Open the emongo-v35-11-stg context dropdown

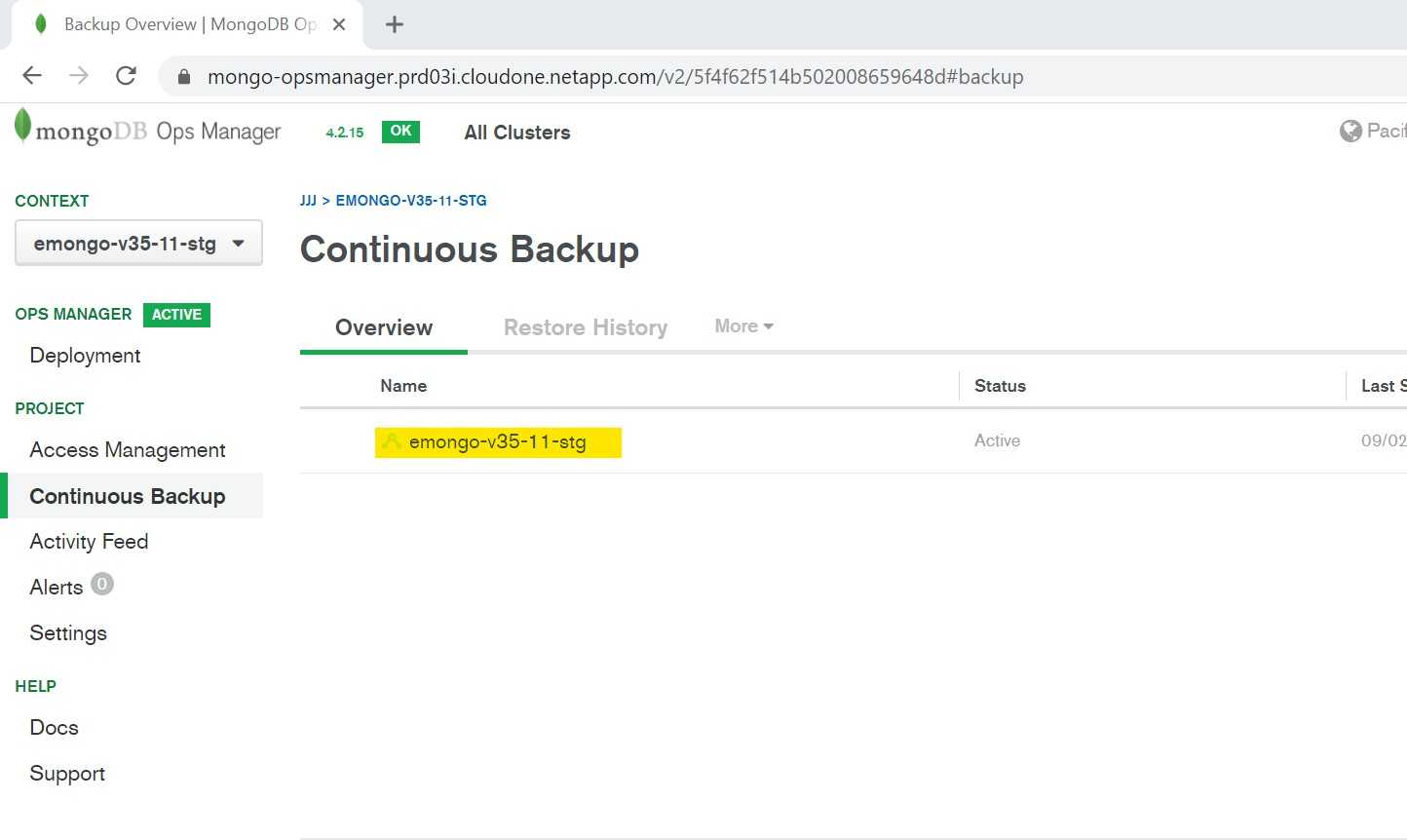click(138, 244)
